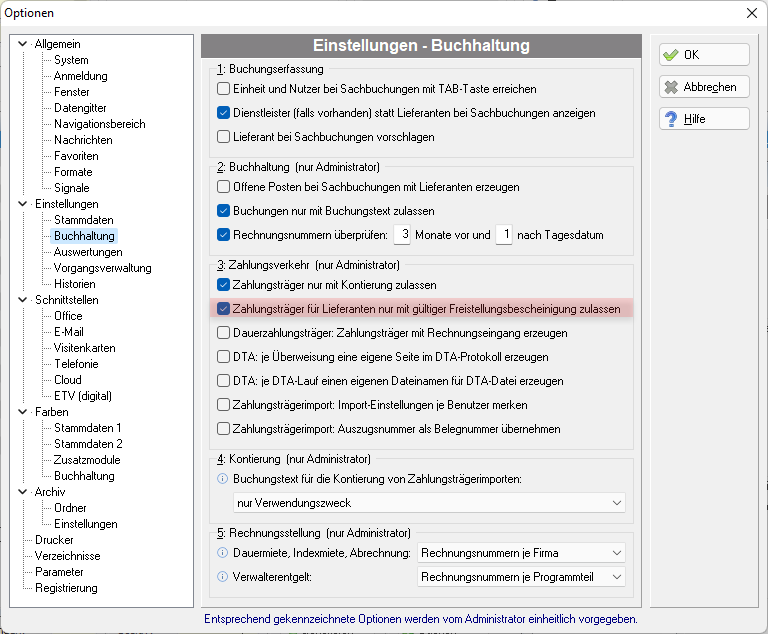Screen dimensions: 768x634
Task: Select E-Mail interface settings
Action: 69,332
